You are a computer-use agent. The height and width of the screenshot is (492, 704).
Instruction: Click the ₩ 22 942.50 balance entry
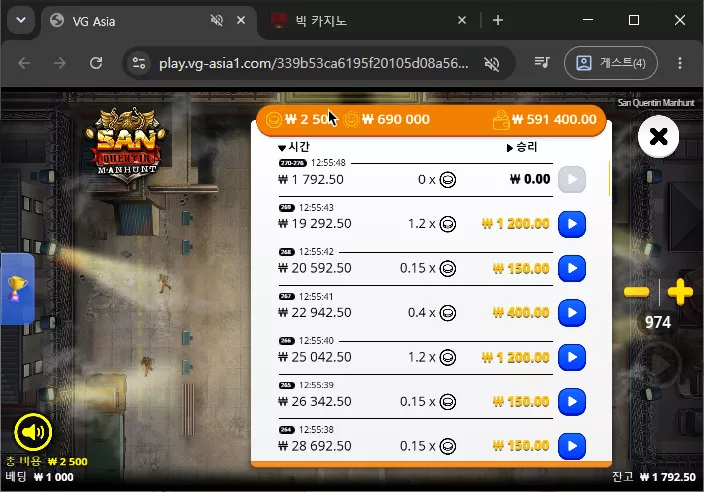pyautogui.click(x=315, y=312)
